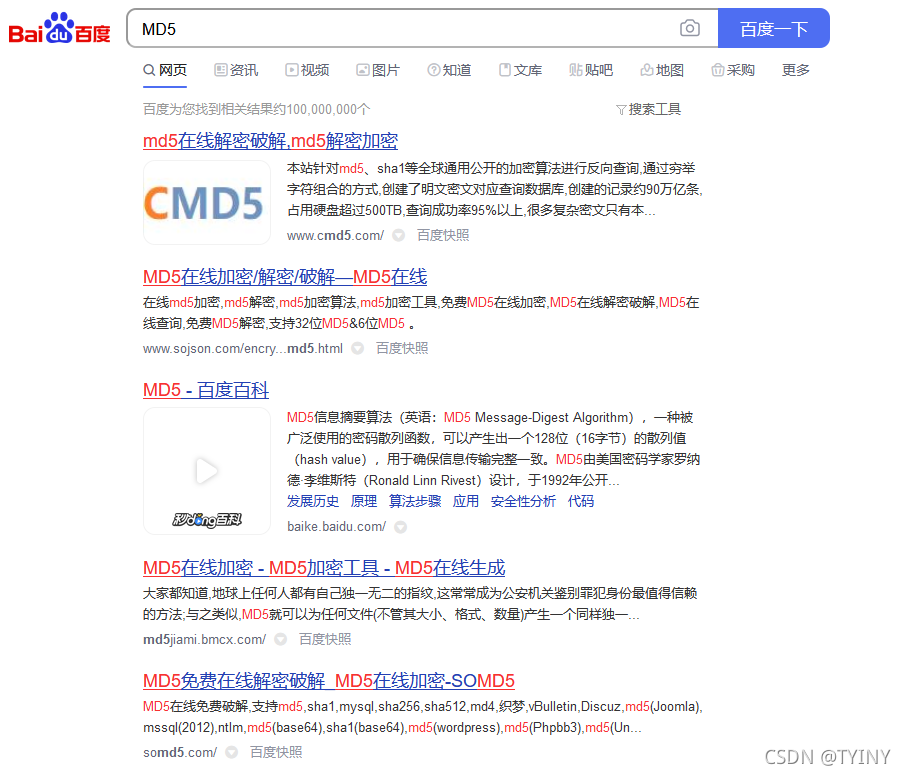Toggle the 搜索工具 search tools filter
This screenshot has height=775, width=906.
(648, 108)
